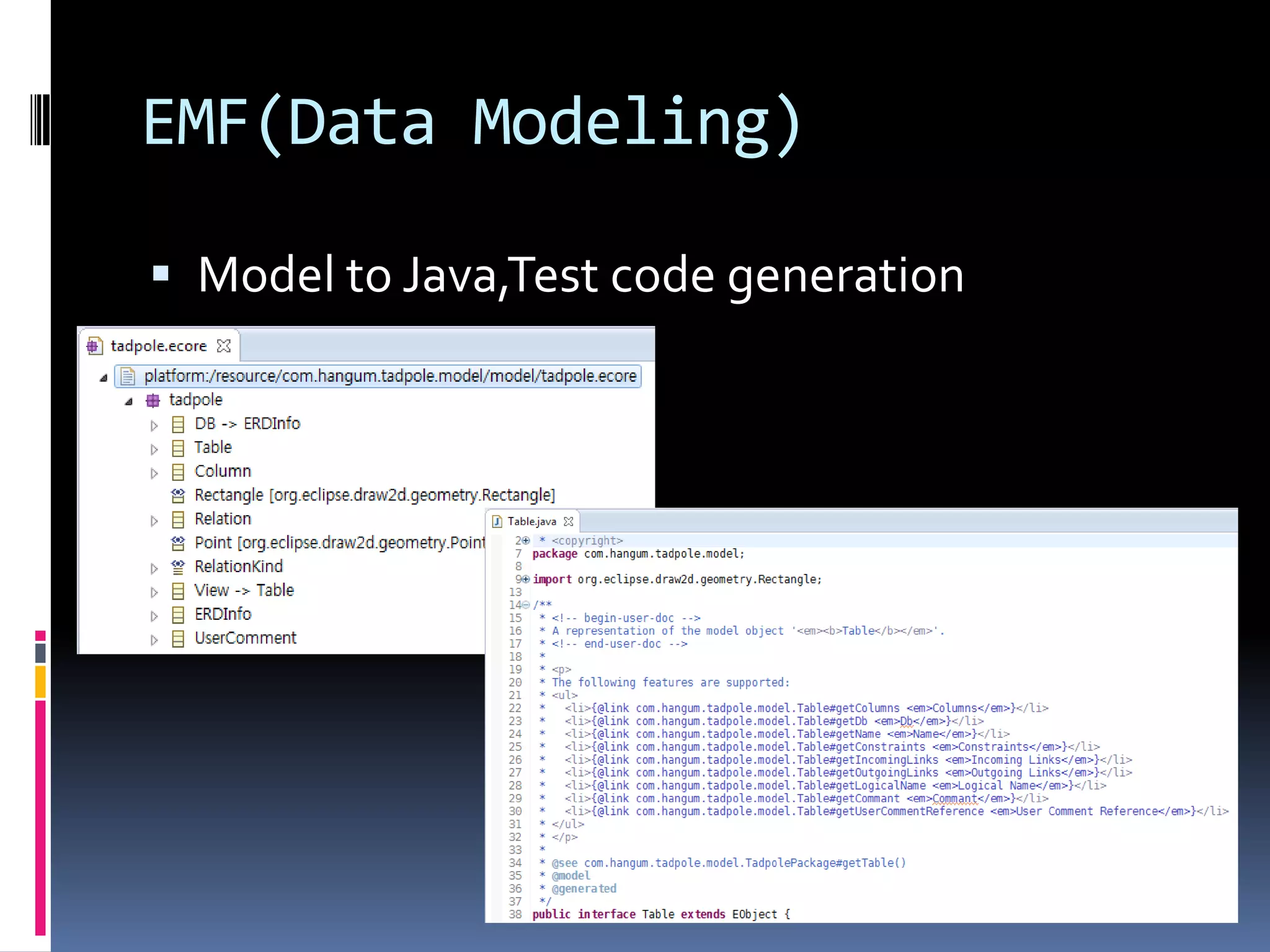The image size is (1270, 952).
Task: Close the Table.java tab
Action: pos(568,521)
